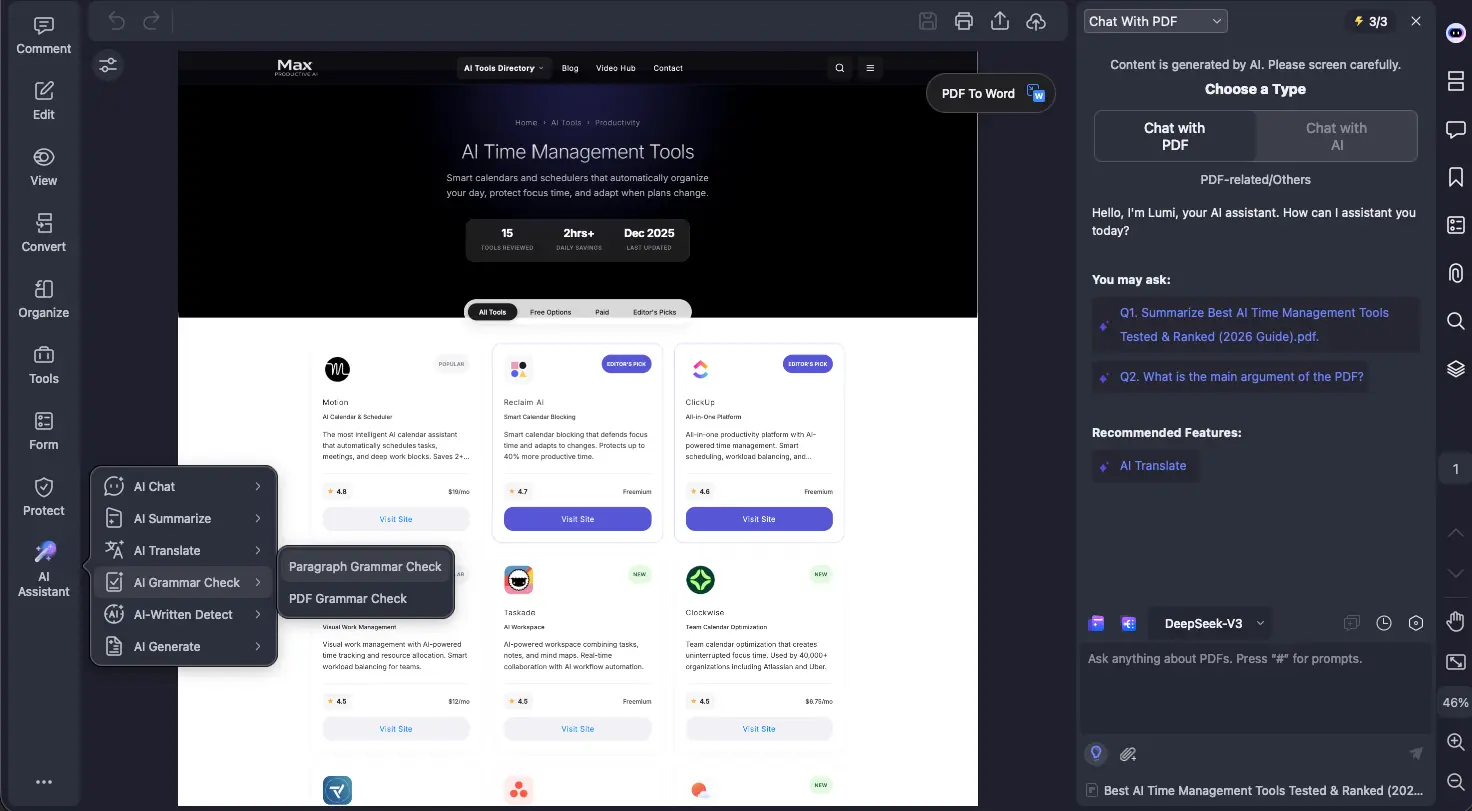This screenshot has height=811, width=1472.
Task: Open the Bookmarks panel on the right
Action: (1455, 177)
